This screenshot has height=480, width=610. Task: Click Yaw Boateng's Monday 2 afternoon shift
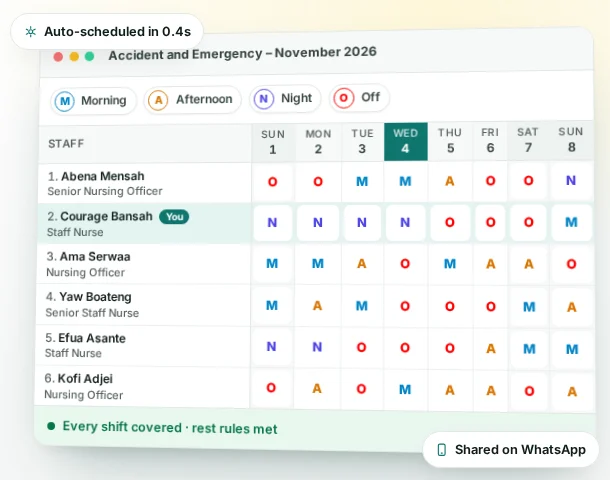point(317,306)
